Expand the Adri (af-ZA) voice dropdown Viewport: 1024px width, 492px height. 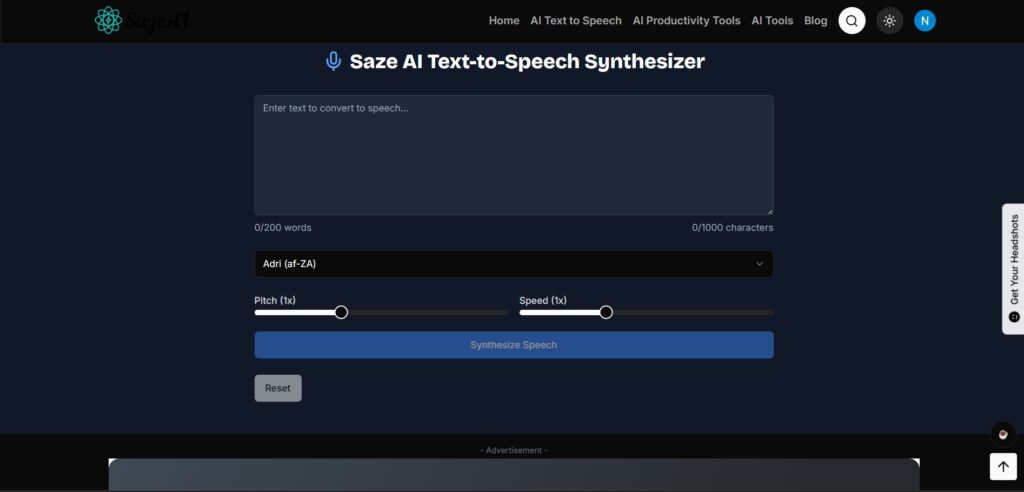coord(514,264)
